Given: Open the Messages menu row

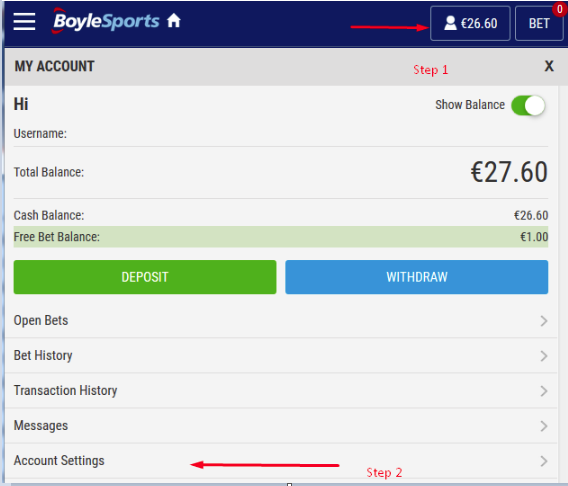Looking at the screenshot, I should coord(281,426).
